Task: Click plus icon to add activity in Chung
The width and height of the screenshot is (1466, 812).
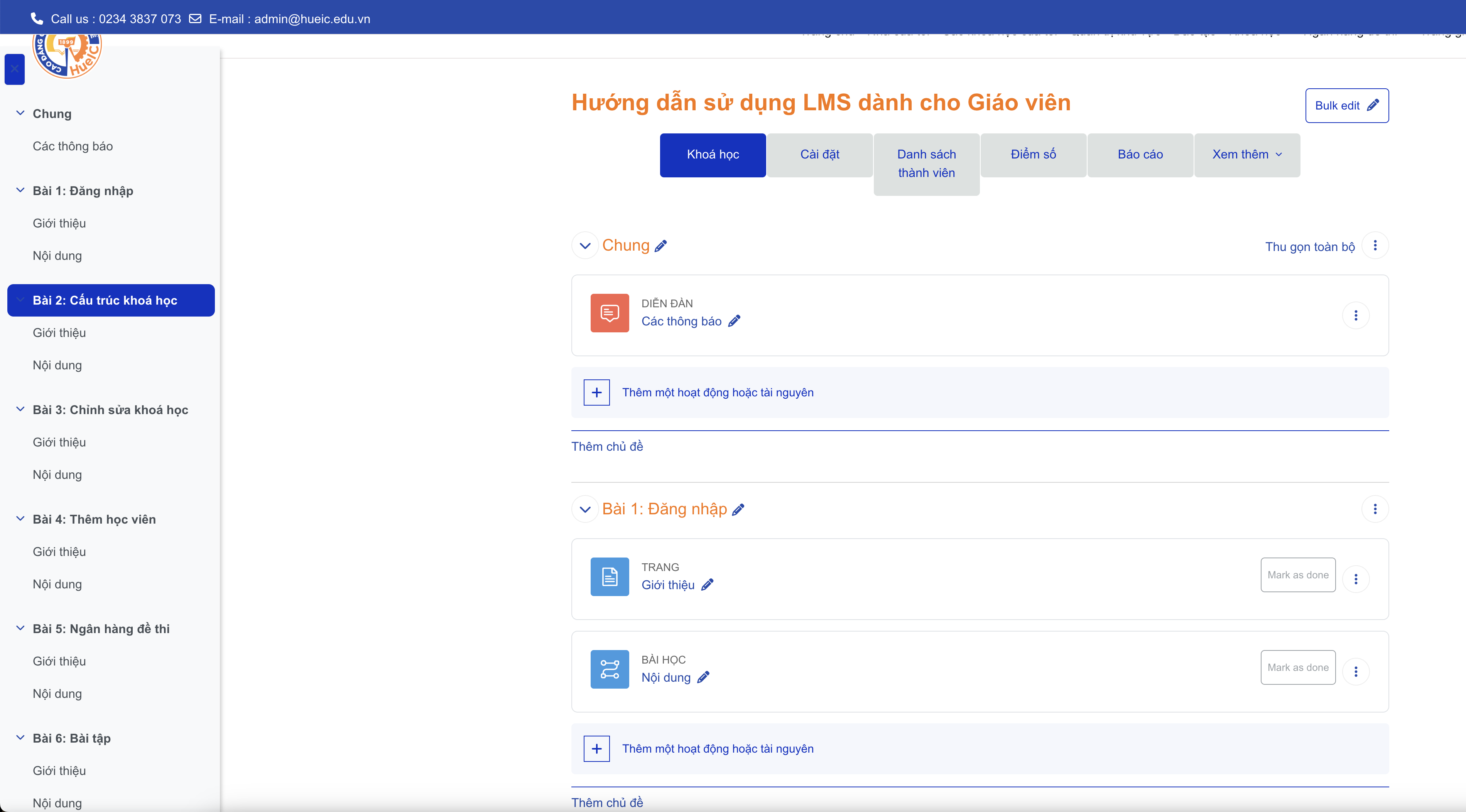Action: (596, 393)
